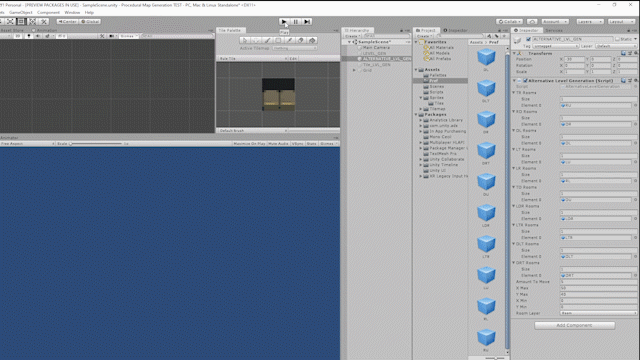This screenshot has width=640, height=360.
Task: Click the Add Component button
Action: click(x=574, y=325)
